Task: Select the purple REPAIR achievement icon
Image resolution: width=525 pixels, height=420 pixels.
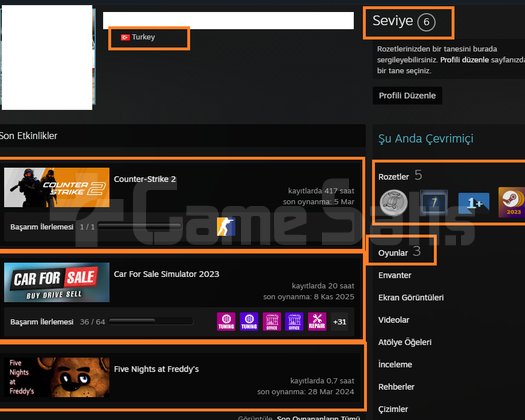Action: (317, 322)
